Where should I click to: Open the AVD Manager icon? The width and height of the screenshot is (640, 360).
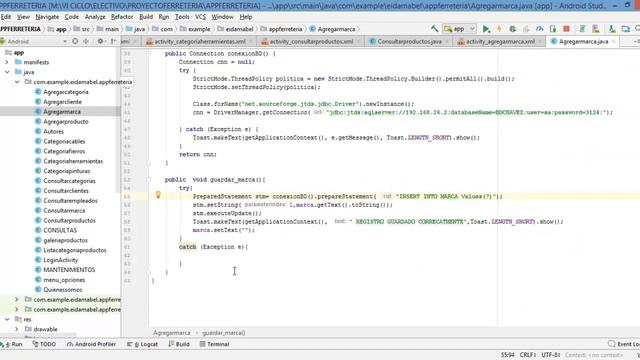click(x=596, y=29)
